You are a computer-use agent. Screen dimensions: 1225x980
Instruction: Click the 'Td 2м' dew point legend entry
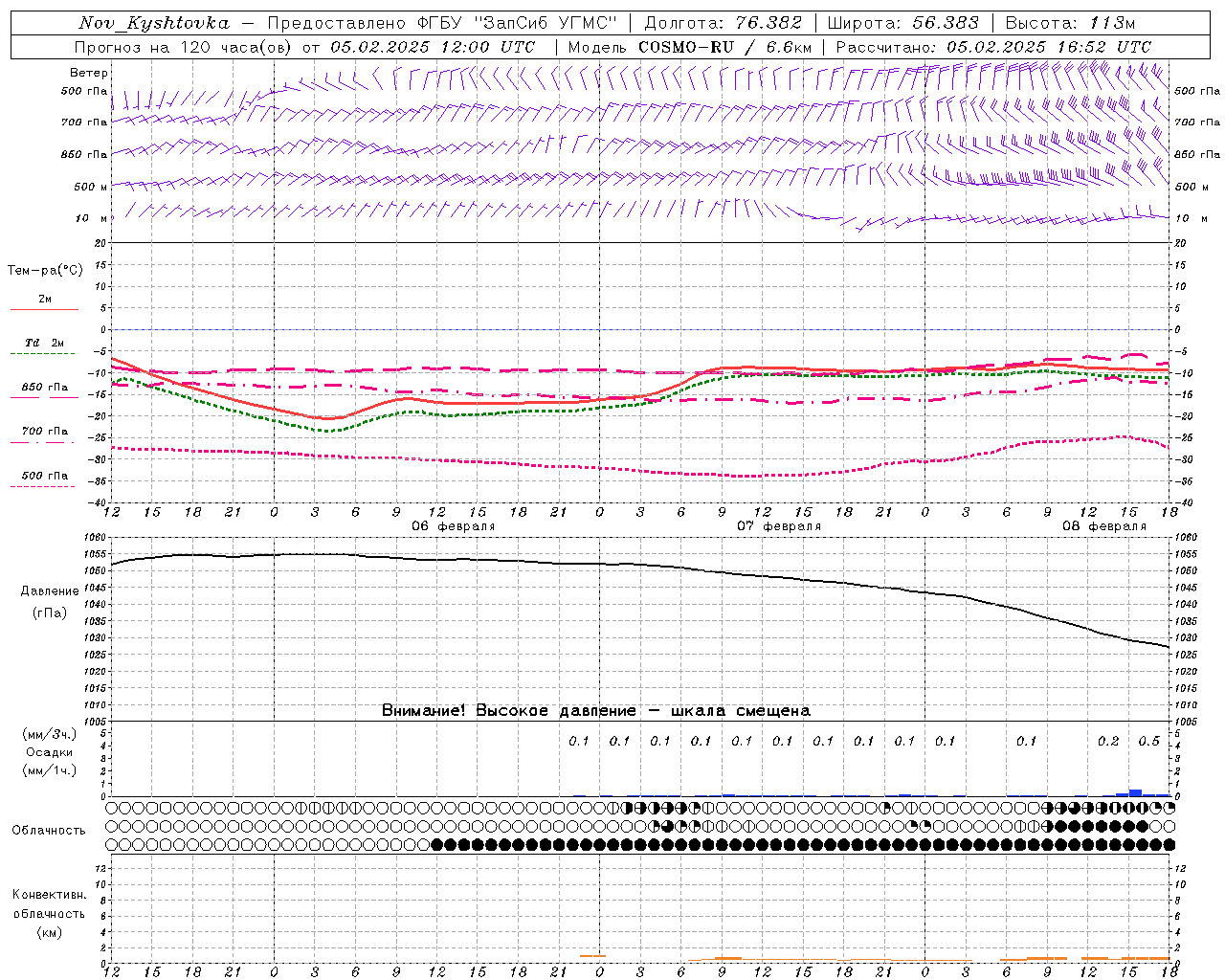pos(45,343)
